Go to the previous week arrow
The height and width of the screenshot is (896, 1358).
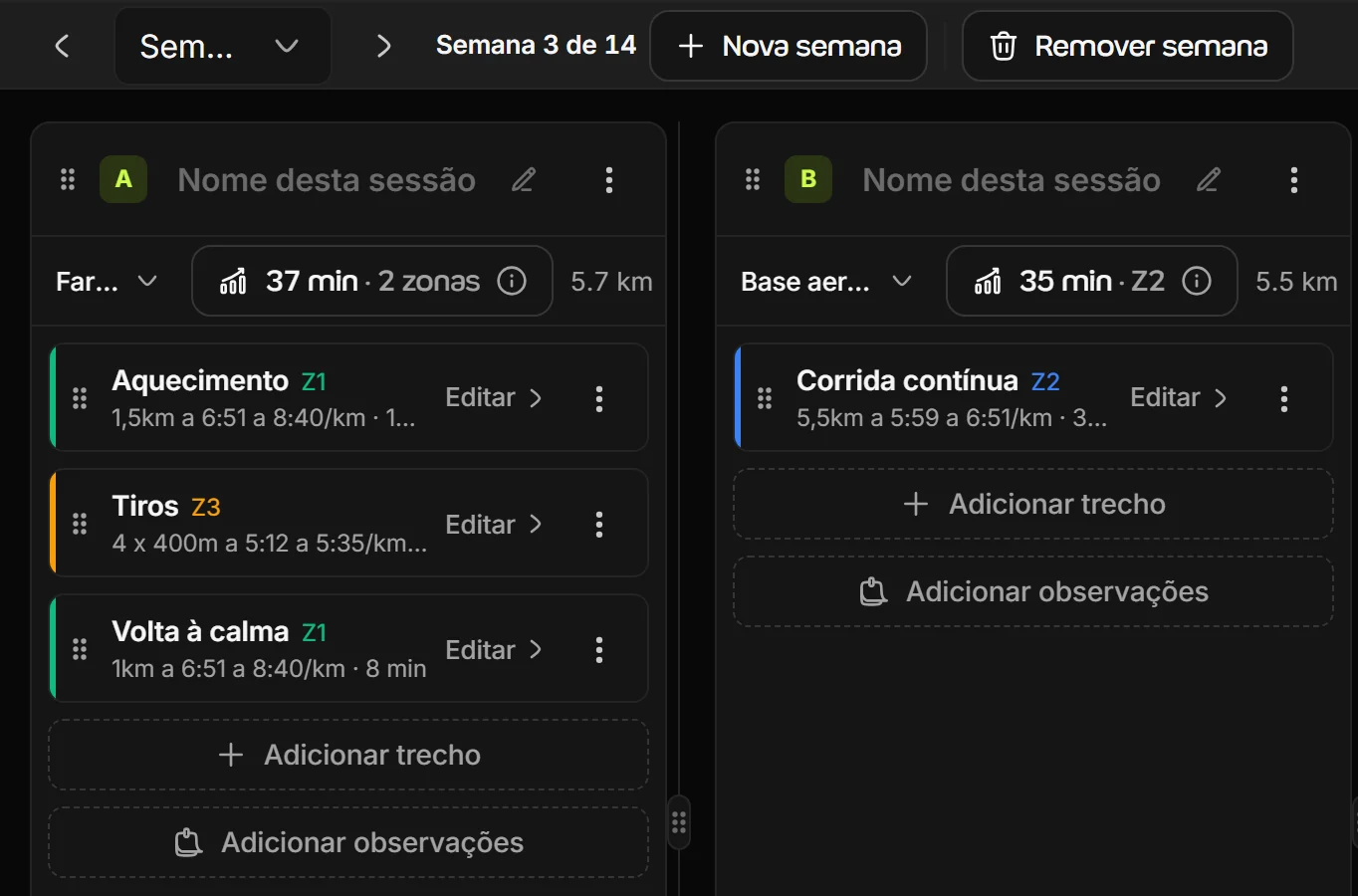click(x=62, y=46)
